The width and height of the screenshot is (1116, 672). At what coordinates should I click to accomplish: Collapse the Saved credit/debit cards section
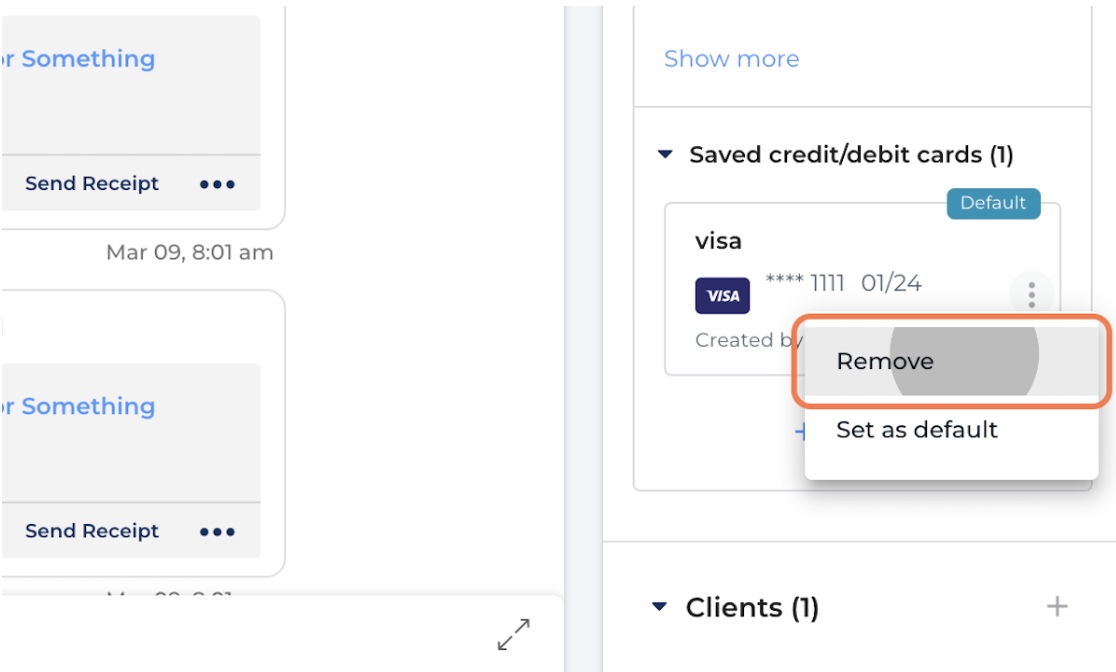coord(665,154)
